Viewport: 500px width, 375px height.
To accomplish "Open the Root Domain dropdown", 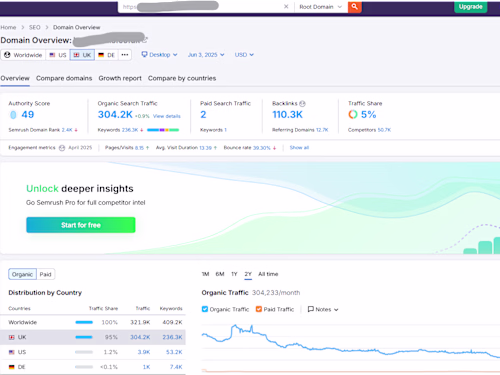I will pyautogui.click(x=320, y=7).
